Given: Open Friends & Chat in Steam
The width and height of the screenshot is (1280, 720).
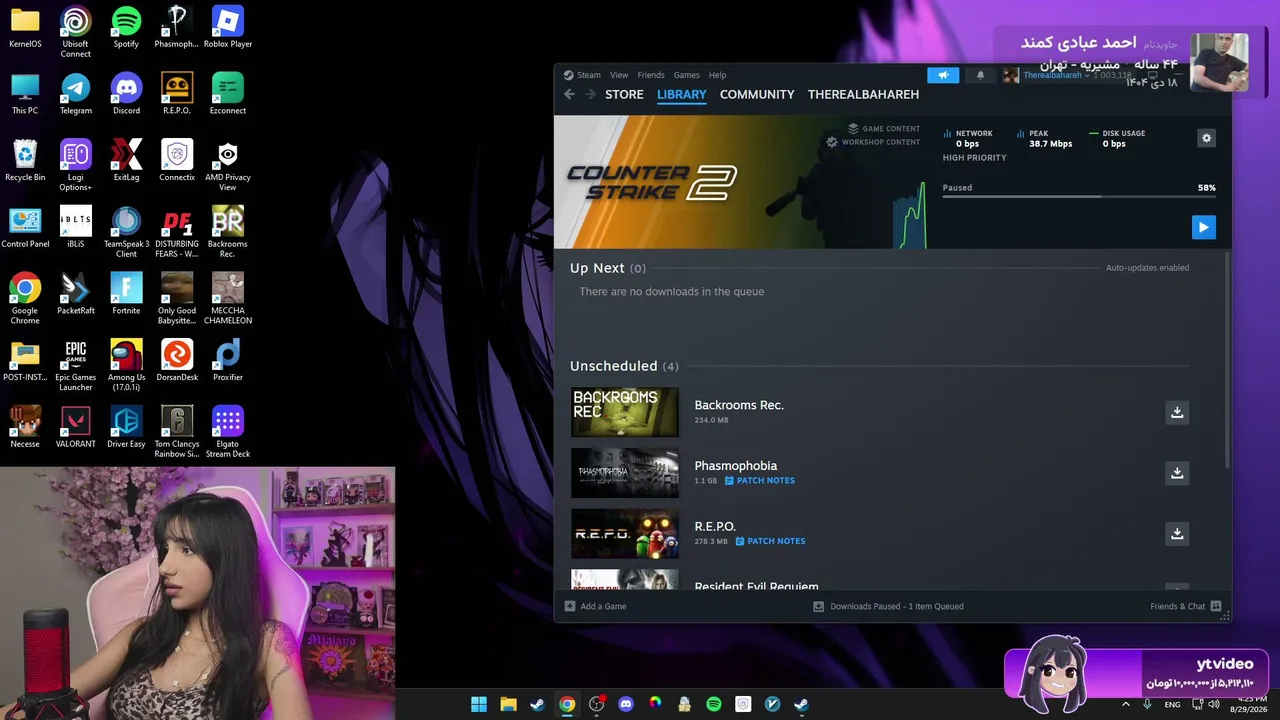Looking at the screenshot, I should pyautogui.click(x=1186, y=606).
